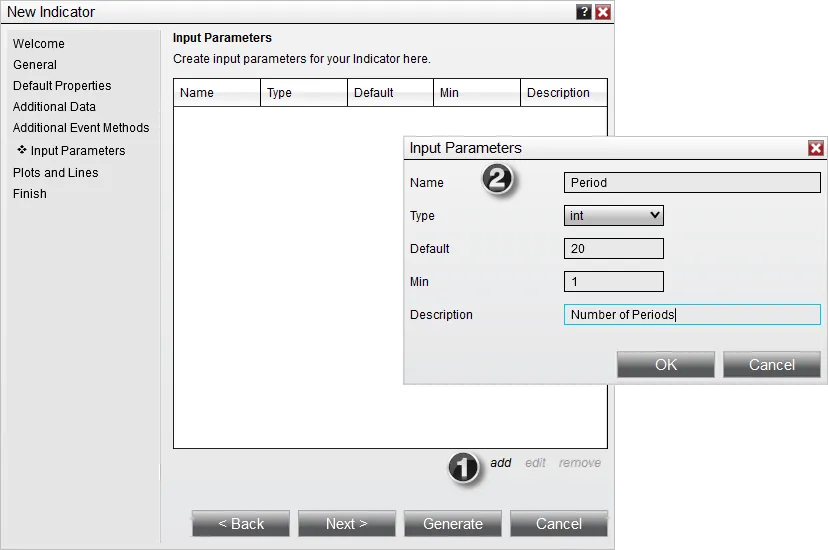Focus the Name field containing Period
The height and width of the screenshot is (550, 828).
(692, 183)
